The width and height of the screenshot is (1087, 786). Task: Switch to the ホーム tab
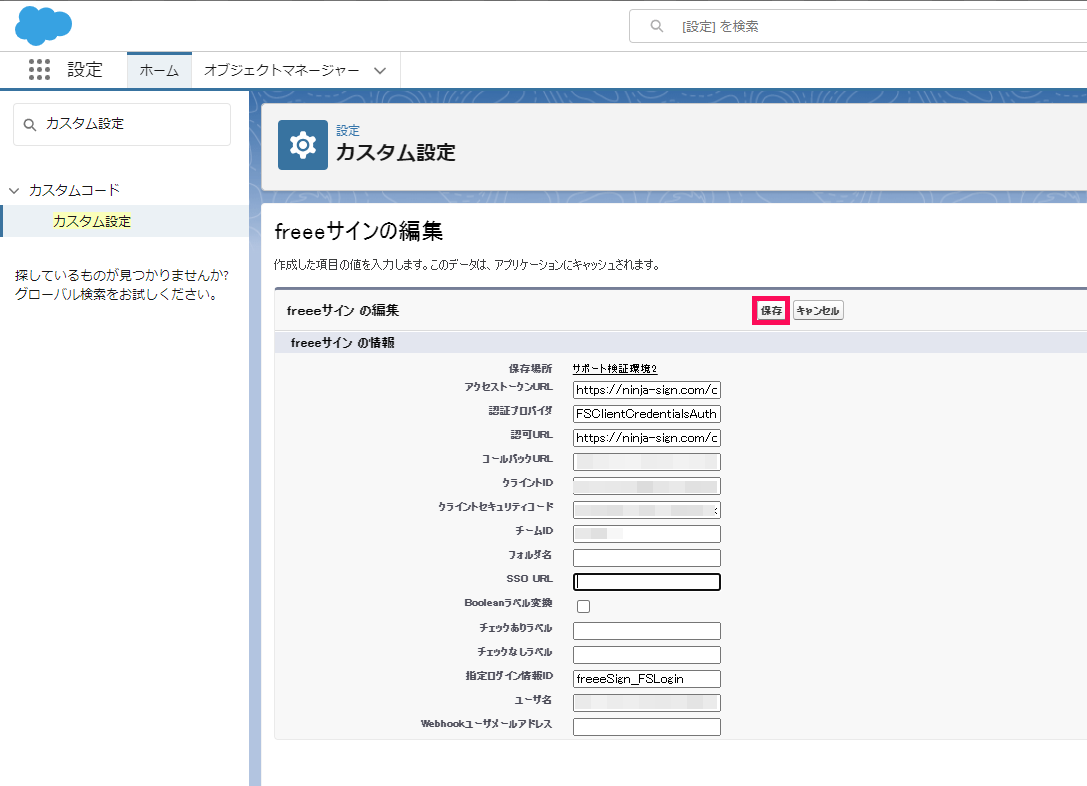[159, 70]
